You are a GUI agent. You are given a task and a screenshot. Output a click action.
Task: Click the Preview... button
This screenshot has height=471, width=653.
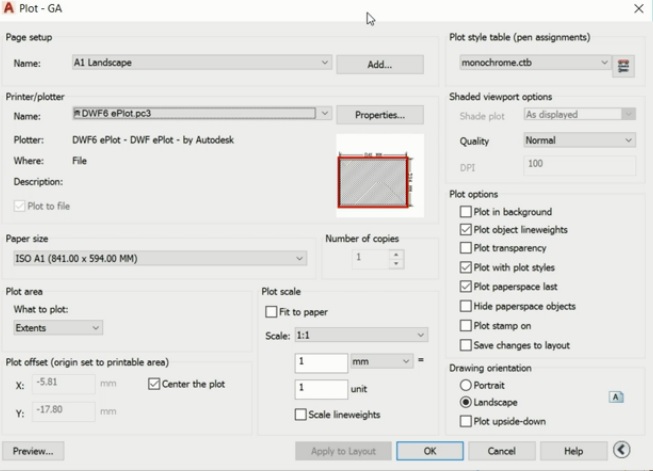(x=33, y=451)
